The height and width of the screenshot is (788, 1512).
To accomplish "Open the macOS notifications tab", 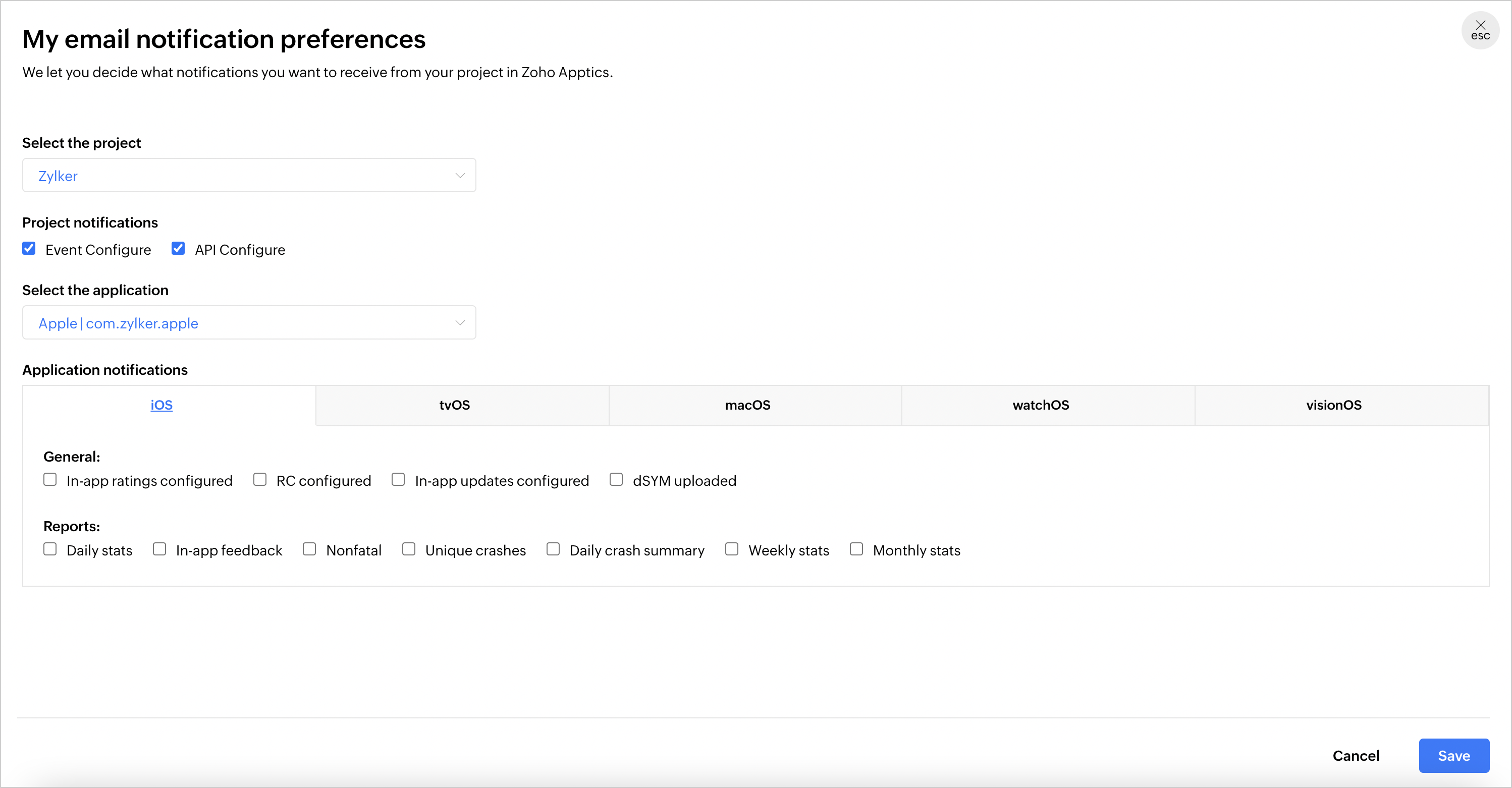I will [x=748, y=406].
